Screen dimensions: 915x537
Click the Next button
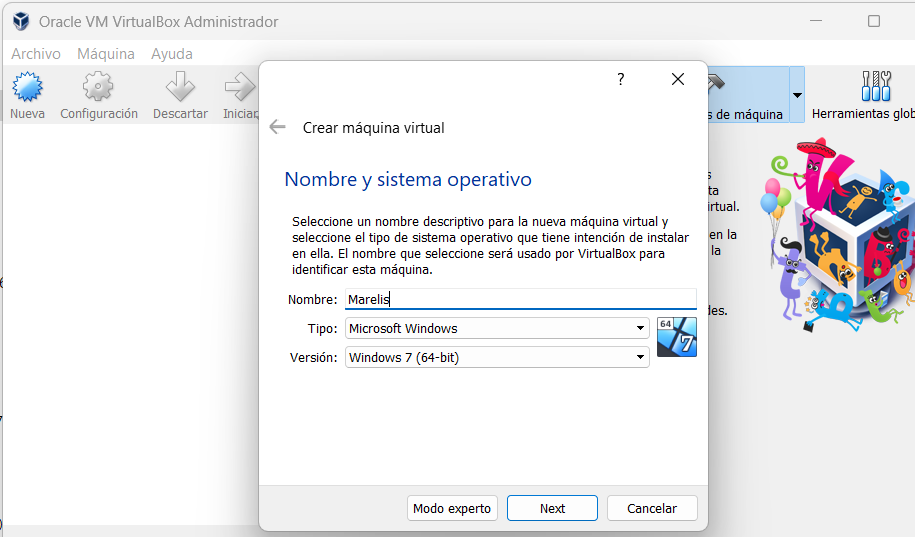pyautogui.click(x=552, y=508)
